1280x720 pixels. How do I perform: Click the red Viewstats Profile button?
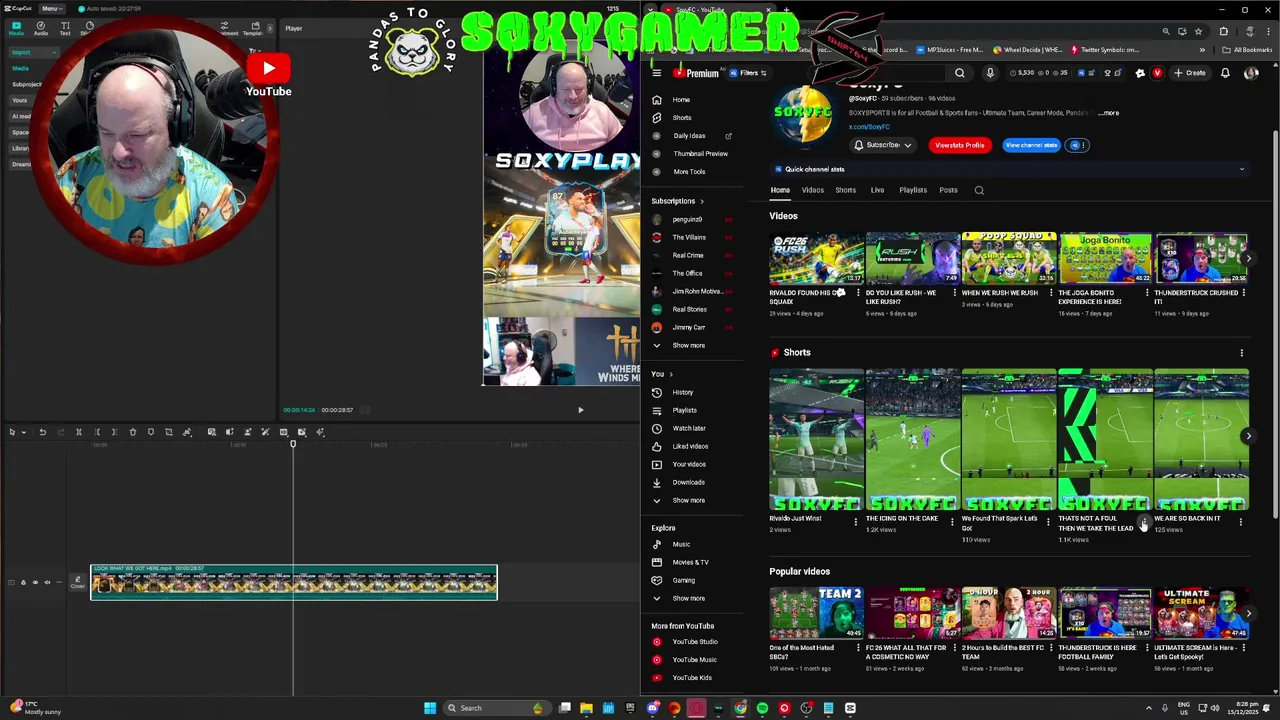pyautogui.click(x=959, y=145)
